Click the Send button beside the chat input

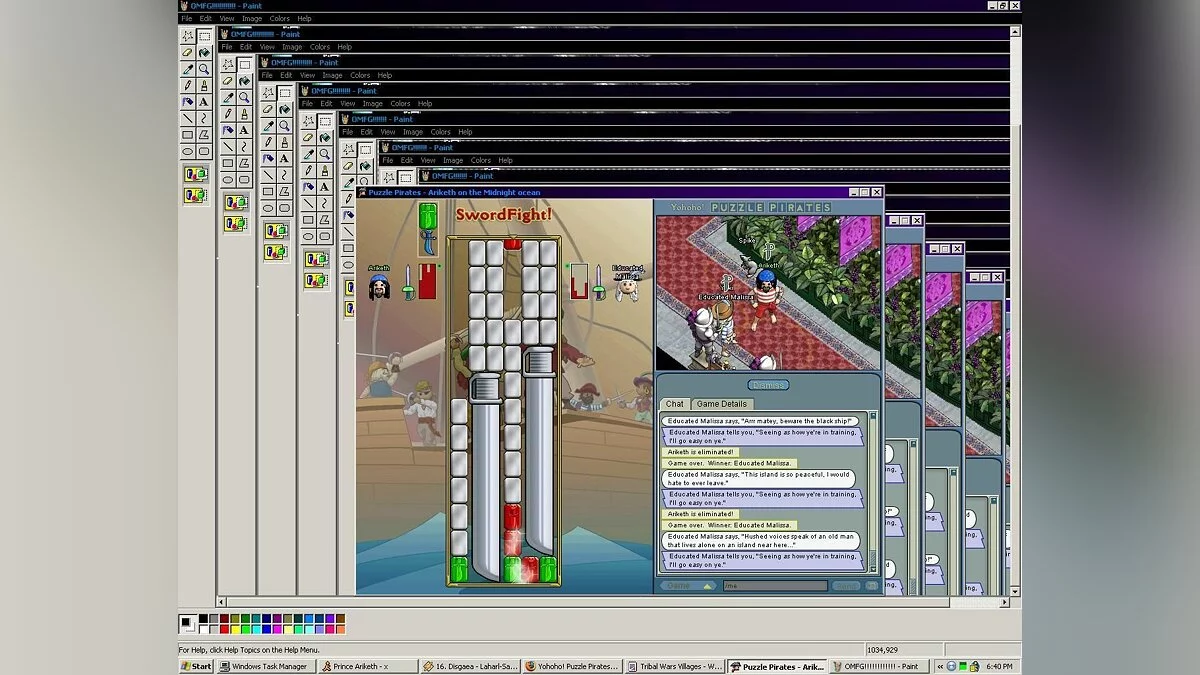pos(846,586)
